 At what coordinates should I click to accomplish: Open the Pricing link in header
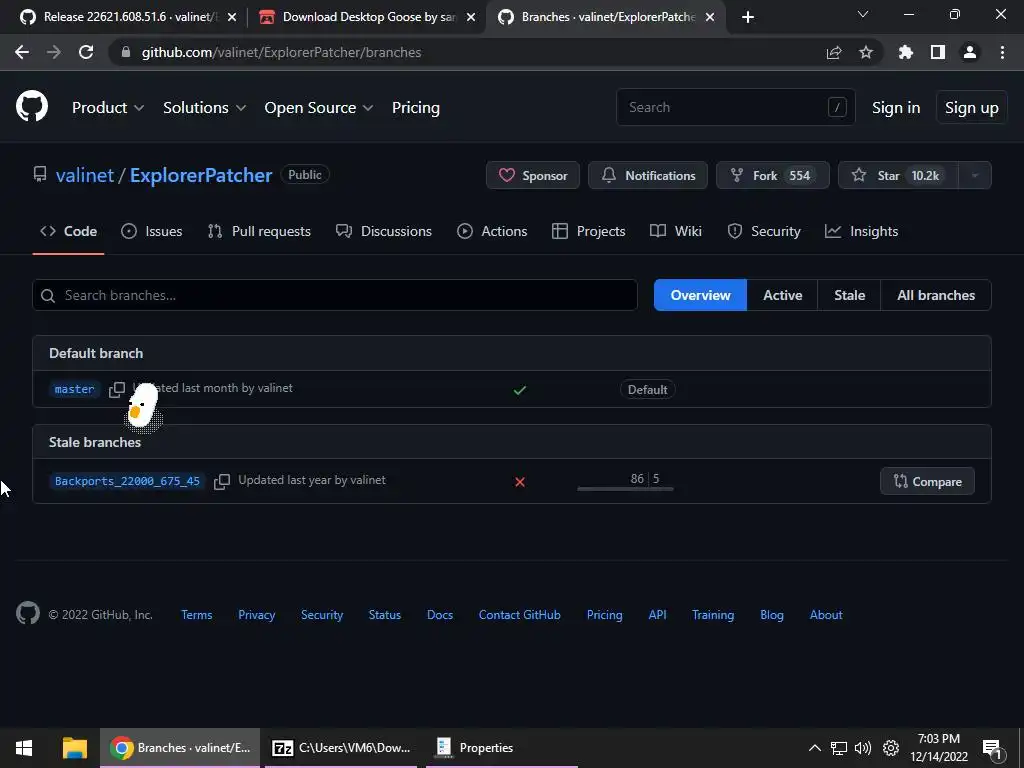tap(415, 108)
